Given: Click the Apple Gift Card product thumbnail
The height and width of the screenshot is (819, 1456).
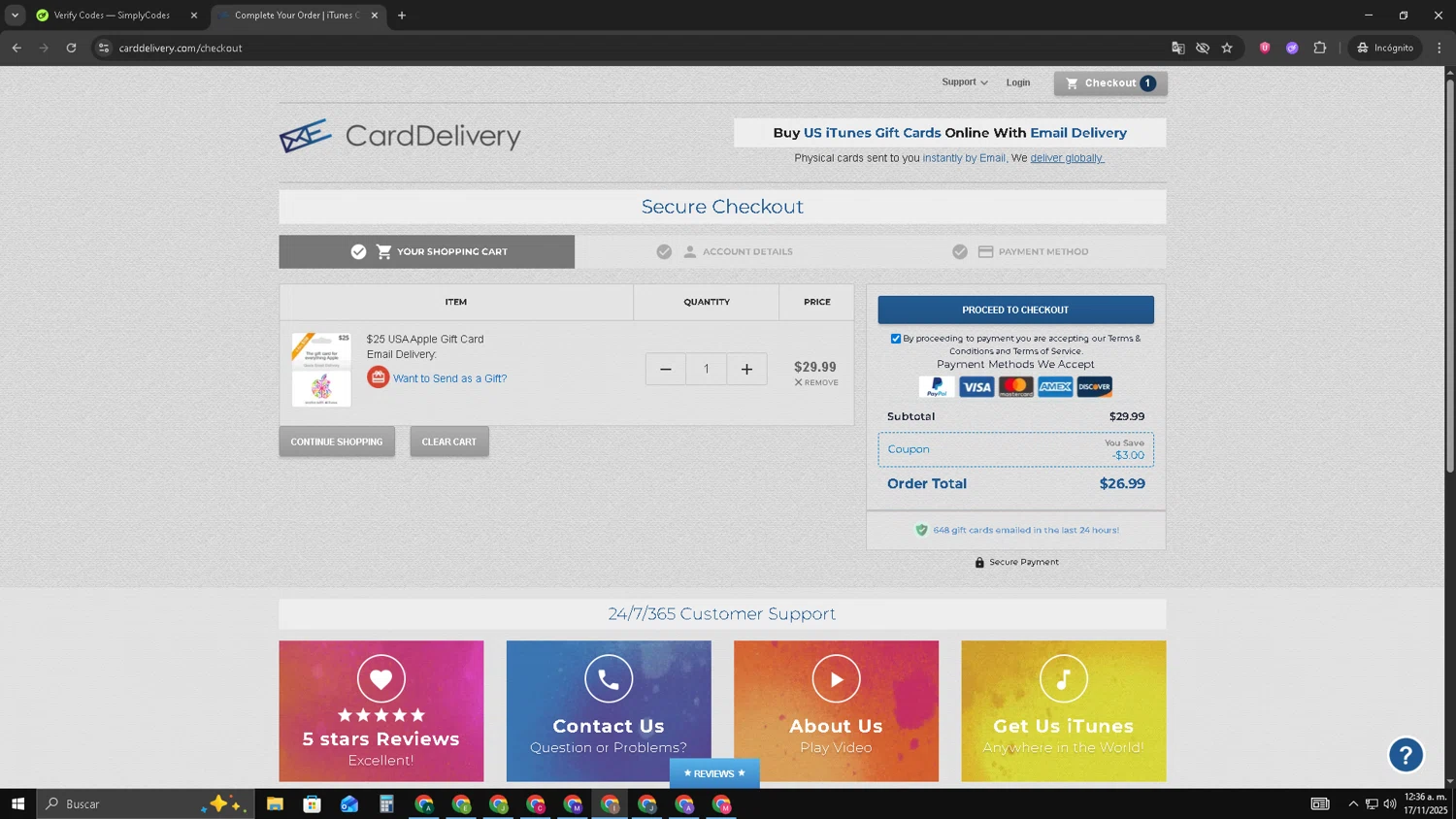Looking at the screenshot, I should (321, 370).
